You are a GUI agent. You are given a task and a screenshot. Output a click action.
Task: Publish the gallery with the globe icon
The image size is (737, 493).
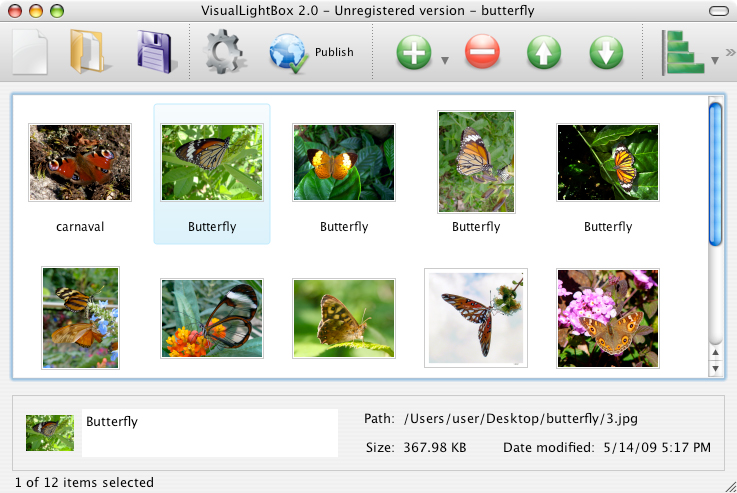(x=290, y=52)
